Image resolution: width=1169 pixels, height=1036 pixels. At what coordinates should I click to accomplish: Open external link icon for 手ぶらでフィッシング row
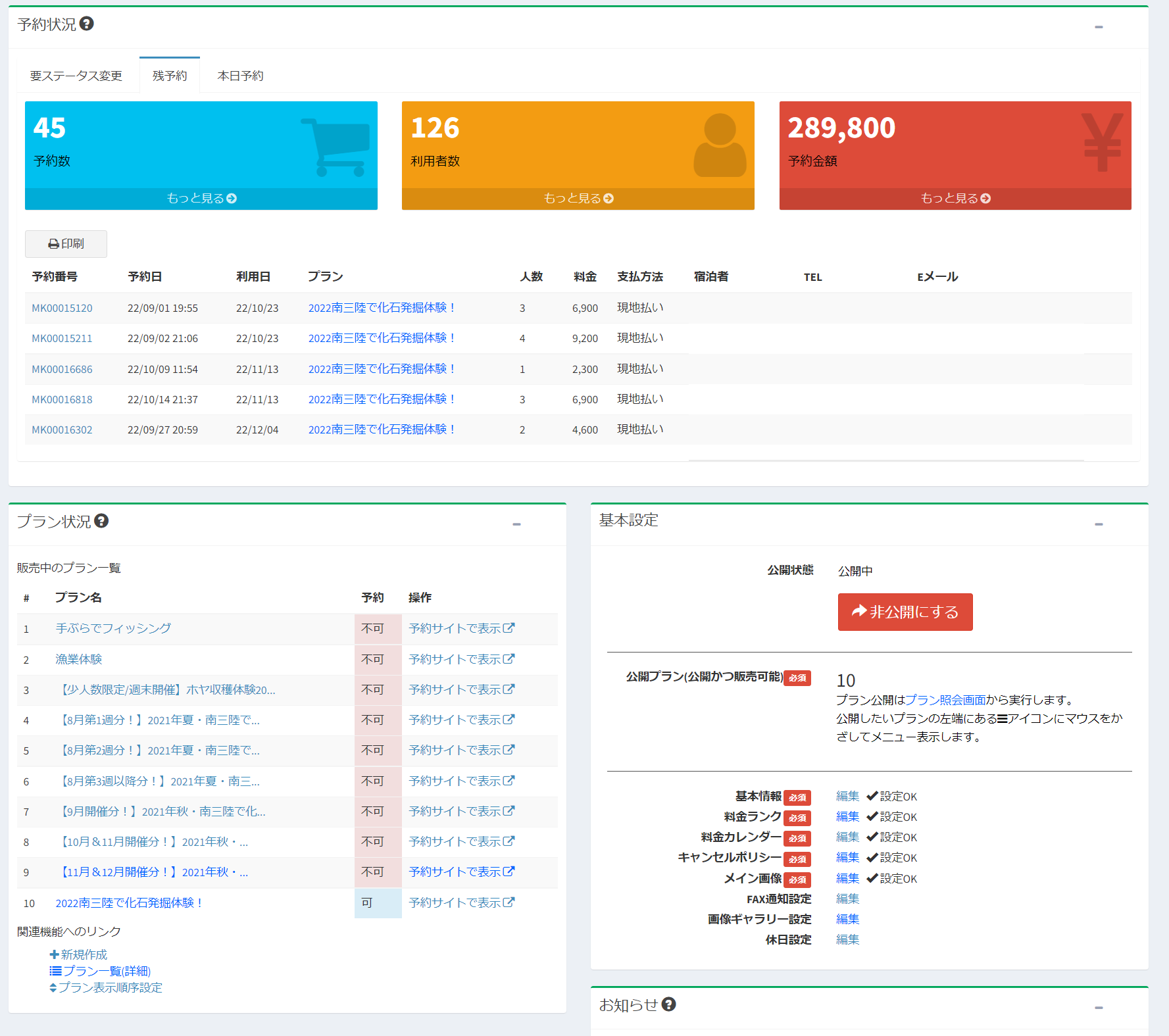point(509,628)
